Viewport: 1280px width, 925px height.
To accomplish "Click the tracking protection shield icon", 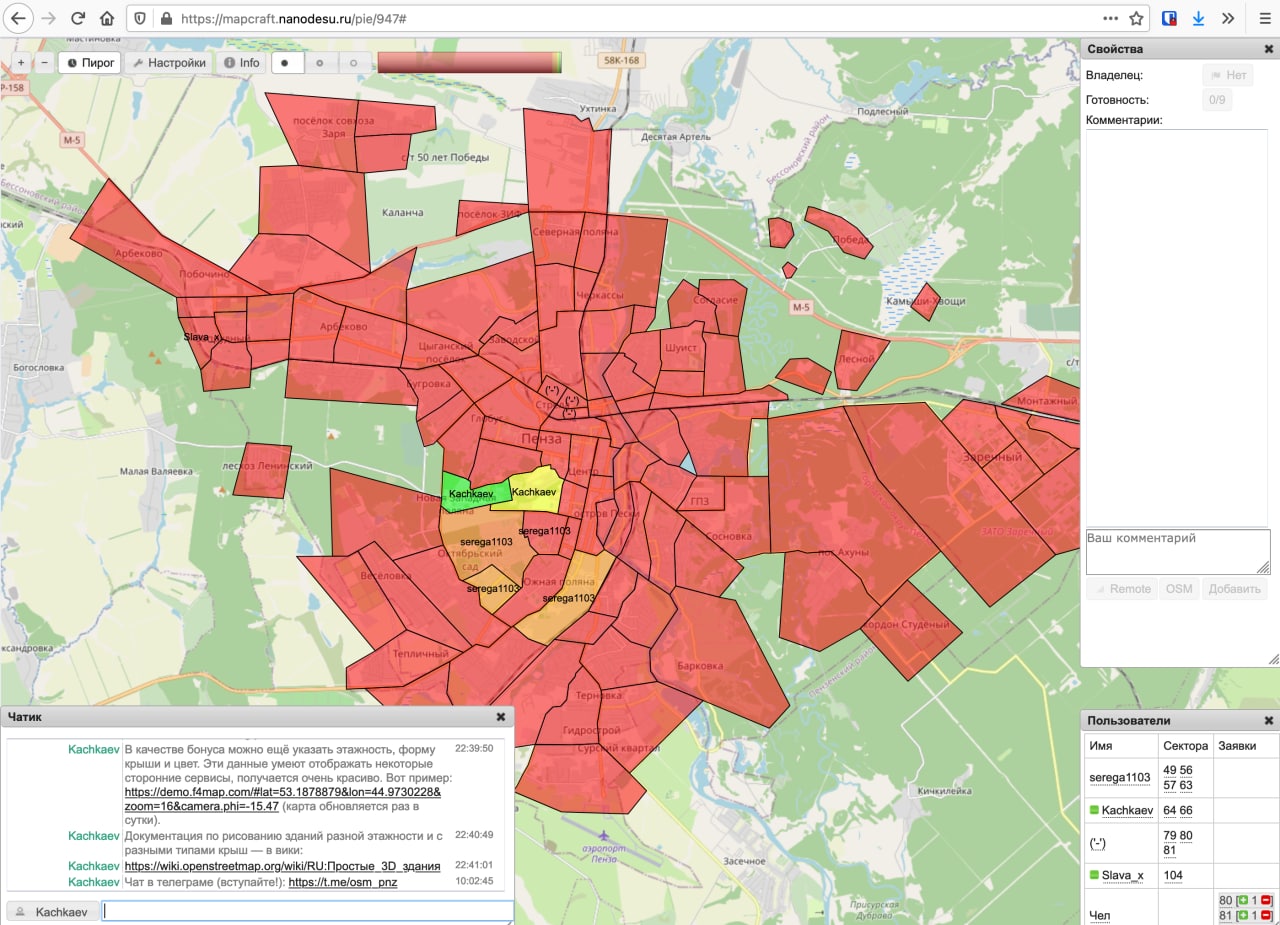I will (x=140, y=18).
